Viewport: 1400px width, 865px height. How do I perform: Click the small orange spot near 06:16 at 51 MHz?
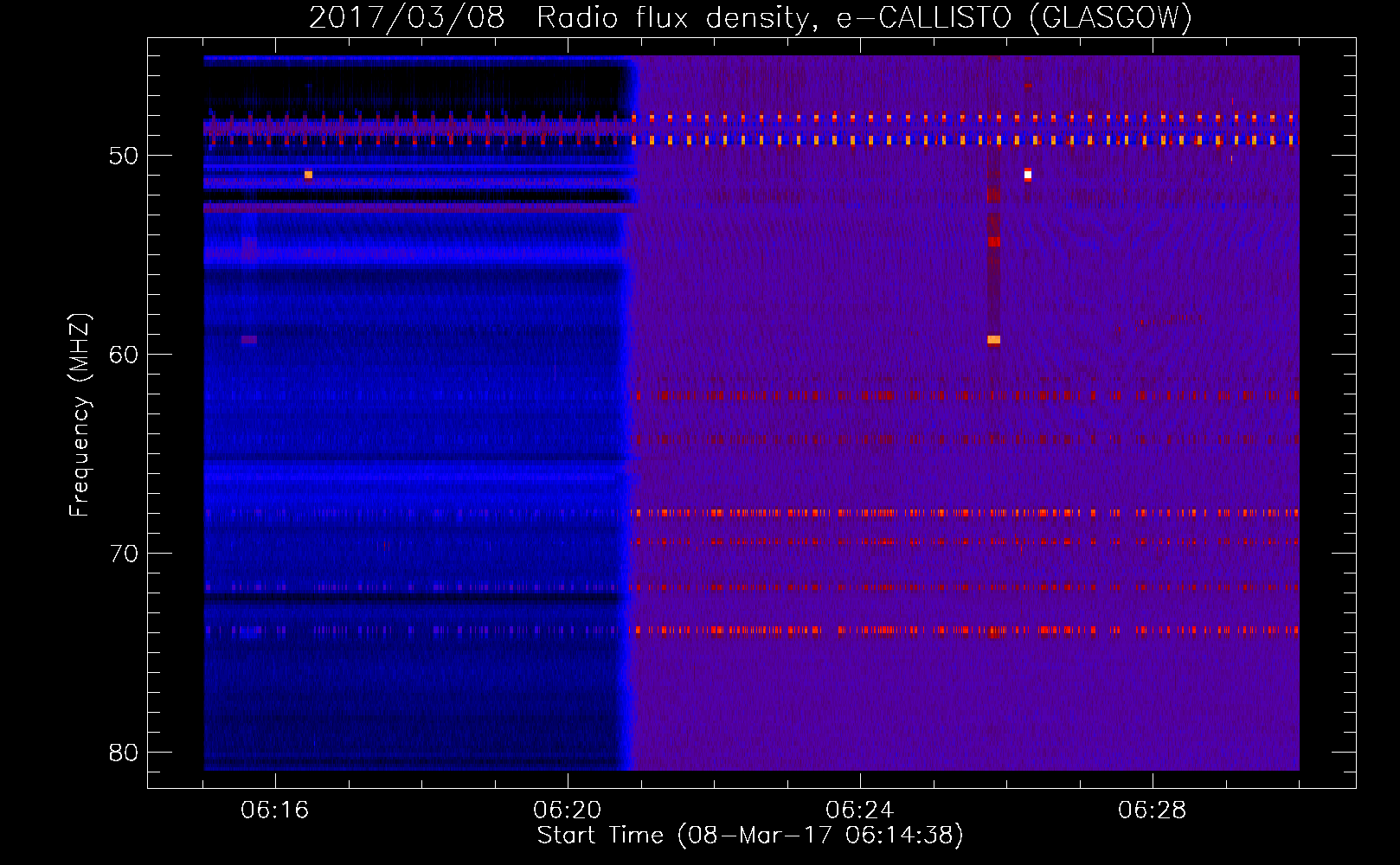(x=308, y=175)
